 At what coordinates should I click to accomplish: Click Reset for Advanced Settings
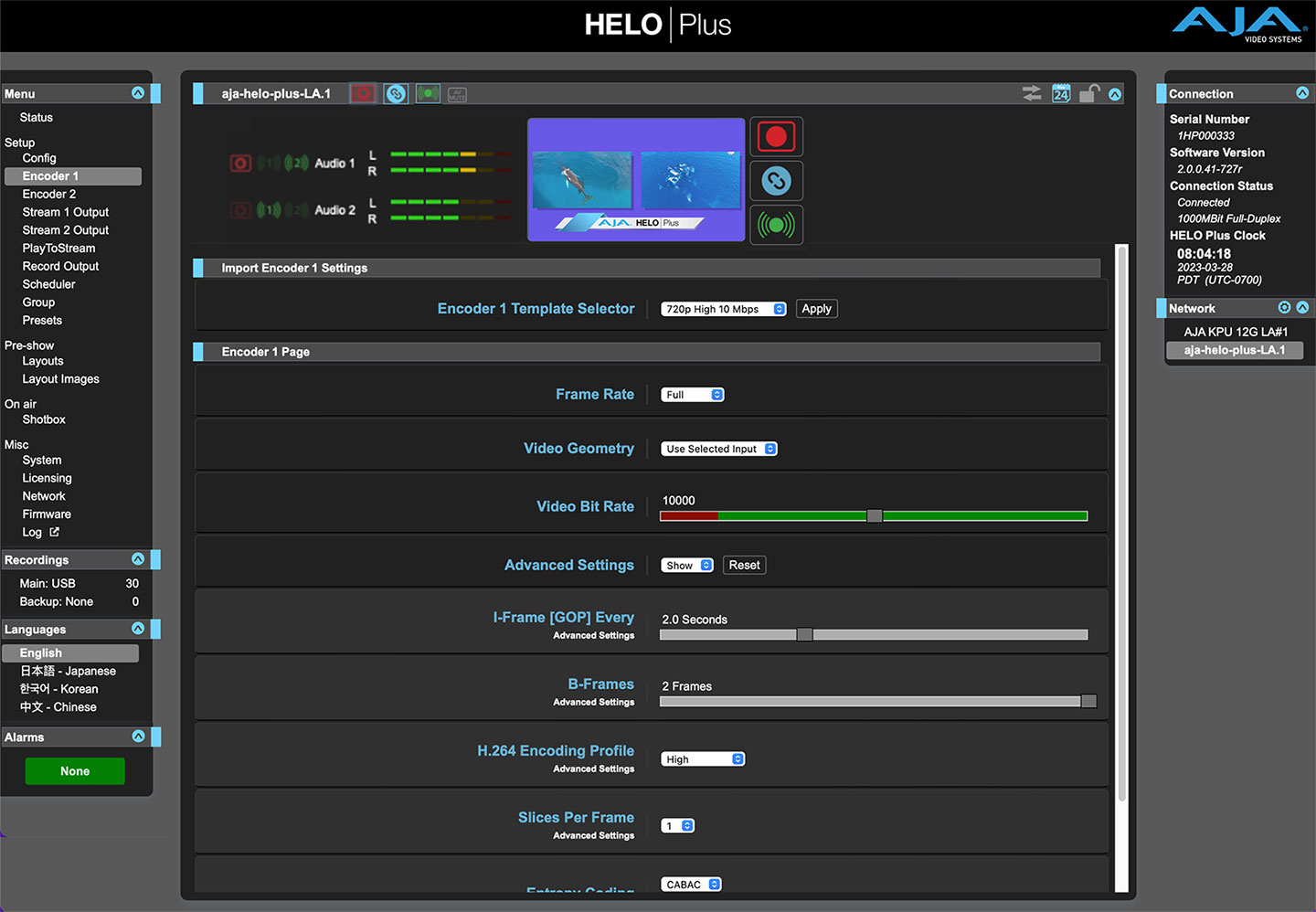744,566
